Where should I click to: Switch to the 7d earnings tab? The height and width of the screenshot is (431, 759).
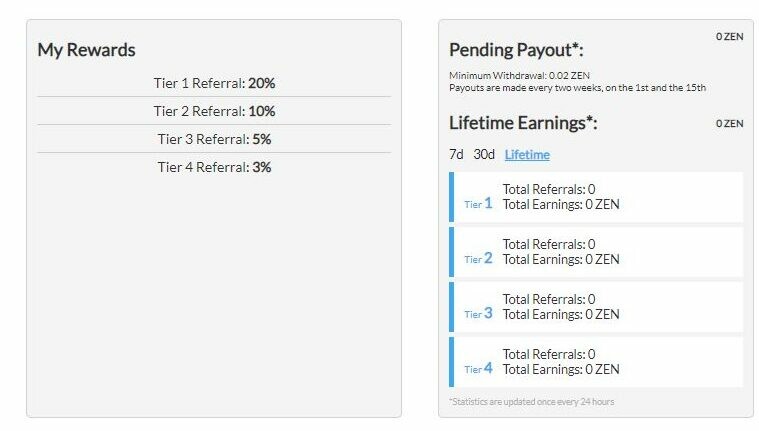click(x=456, y=155)
